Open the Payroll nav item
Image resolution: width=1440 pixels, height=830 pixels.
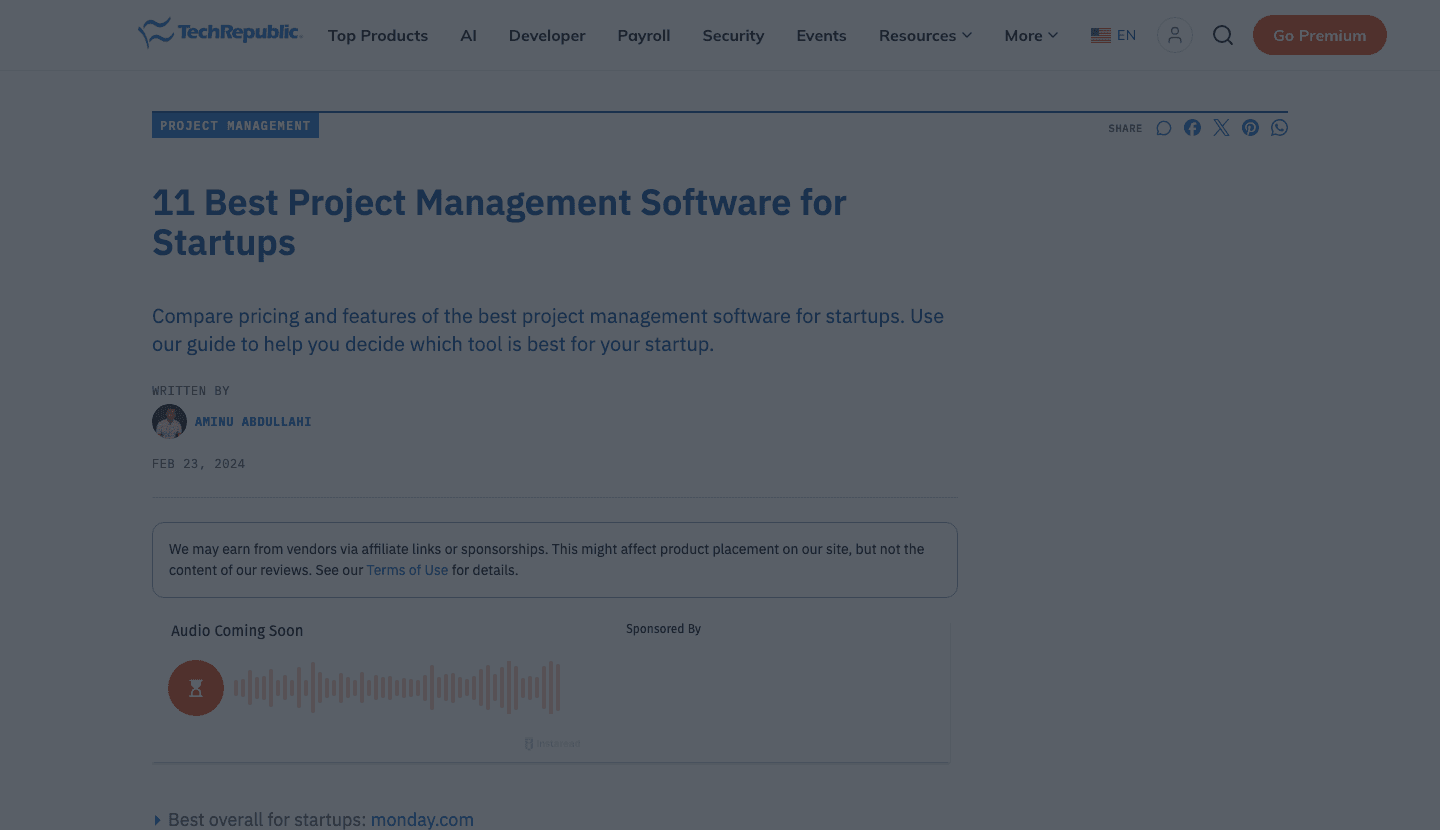pos(644,35)
